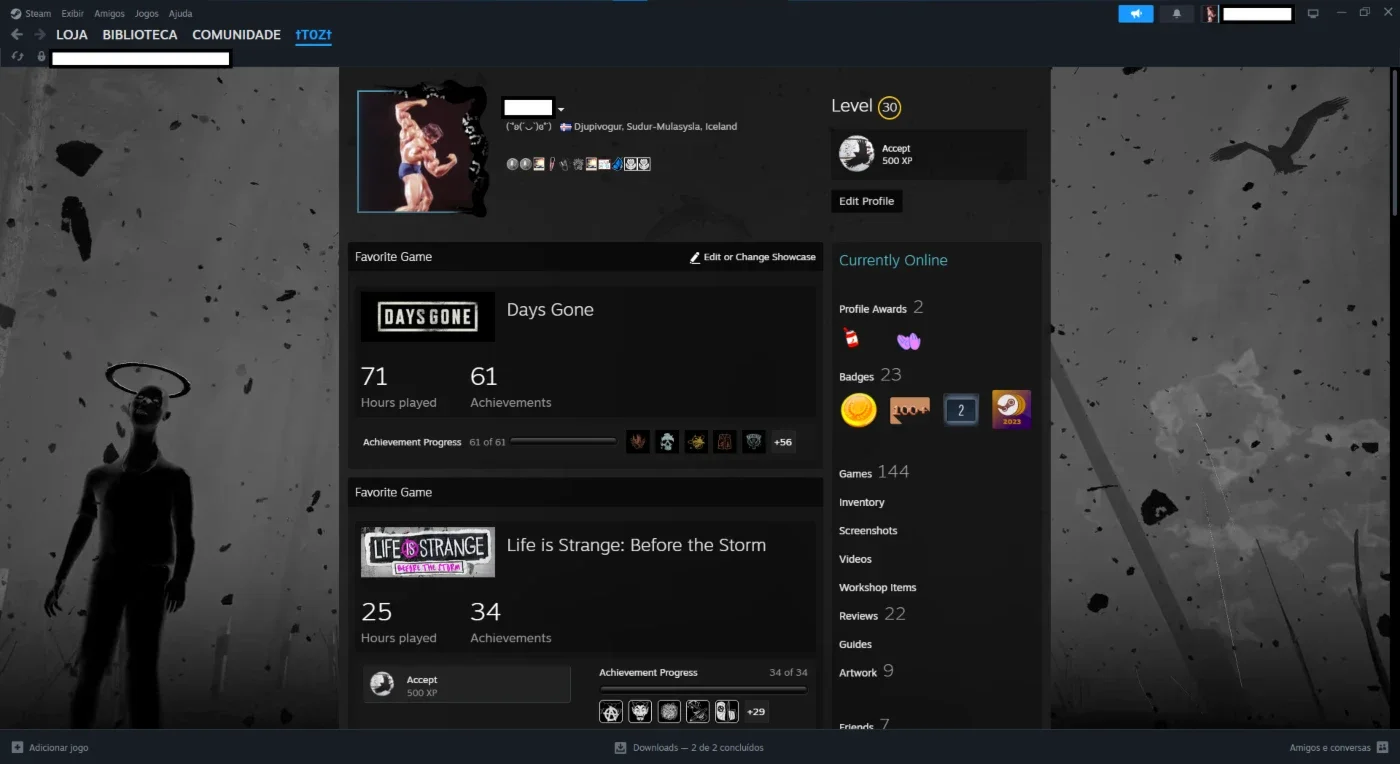Open the notifications bell
1400x764 pixels.
click(1177, 14)
